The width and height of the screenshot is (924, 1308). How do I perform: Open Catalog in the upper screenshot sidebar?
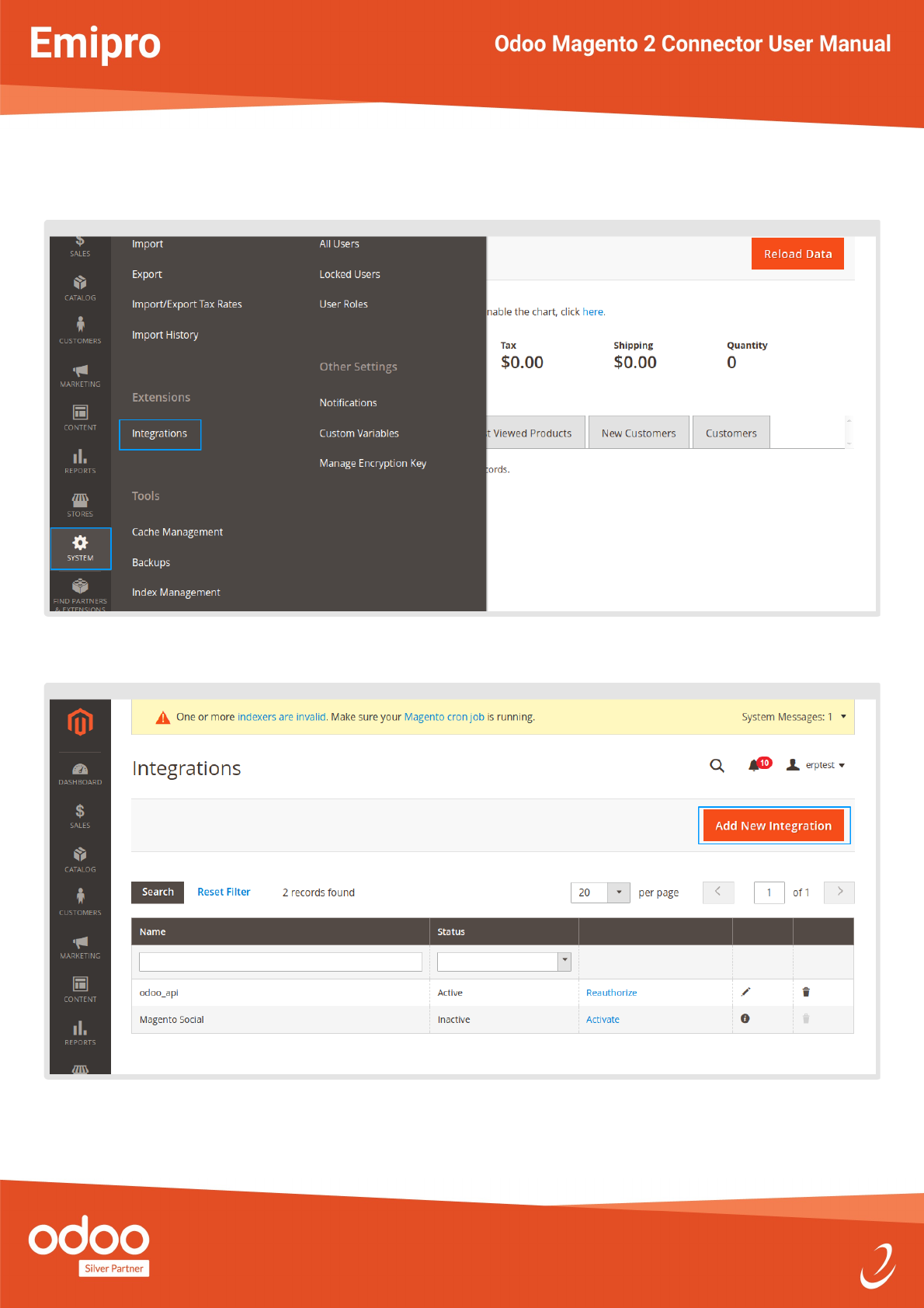pyautogui.click(x=80, y=288)
